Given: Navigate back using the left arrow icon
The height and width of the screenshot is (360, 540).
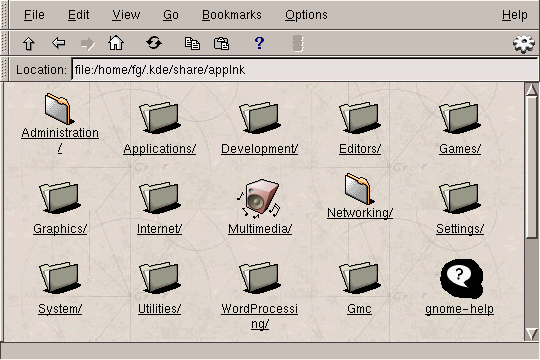Looking at the screenshot, I should pyautogui.click(x=59, y=43).
